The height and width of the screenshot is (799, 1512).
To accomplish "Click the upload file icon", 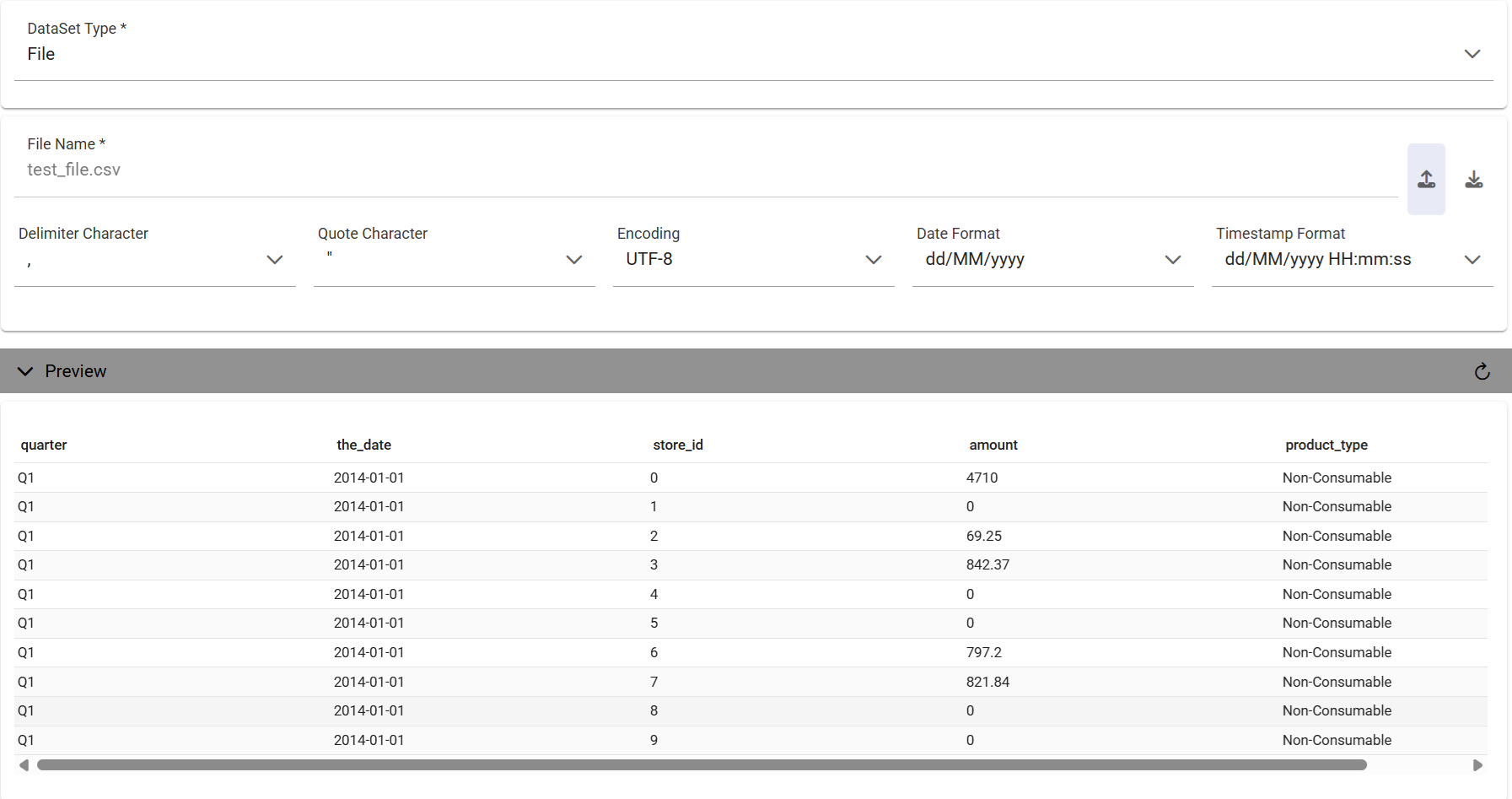I will 1426,179.
